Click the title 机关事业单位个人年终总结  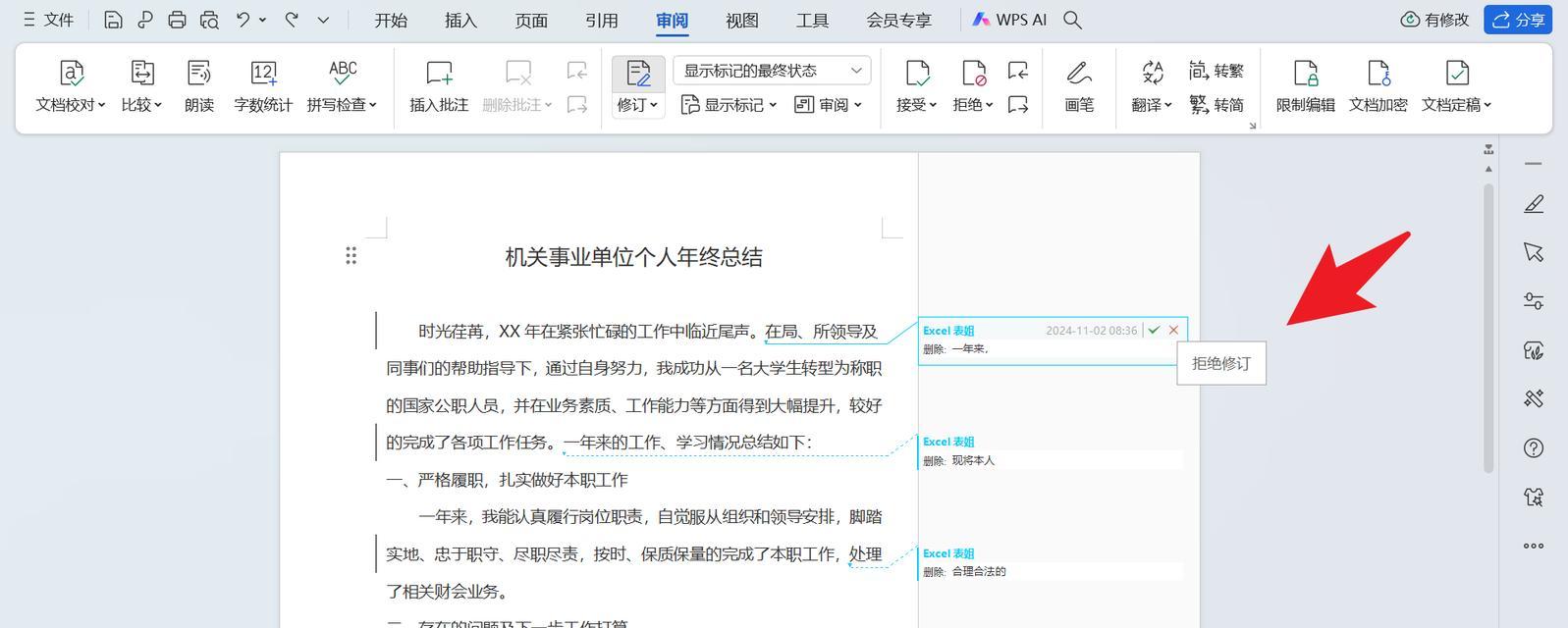click(634, 257)
